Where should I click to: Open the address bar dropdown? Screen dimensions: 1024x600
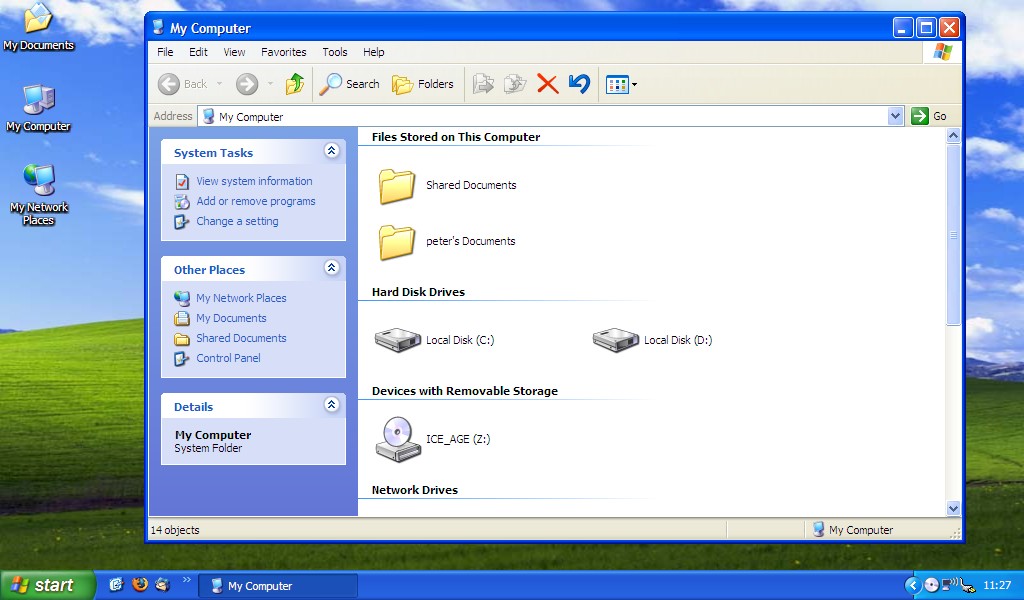[x=895, y=116]
